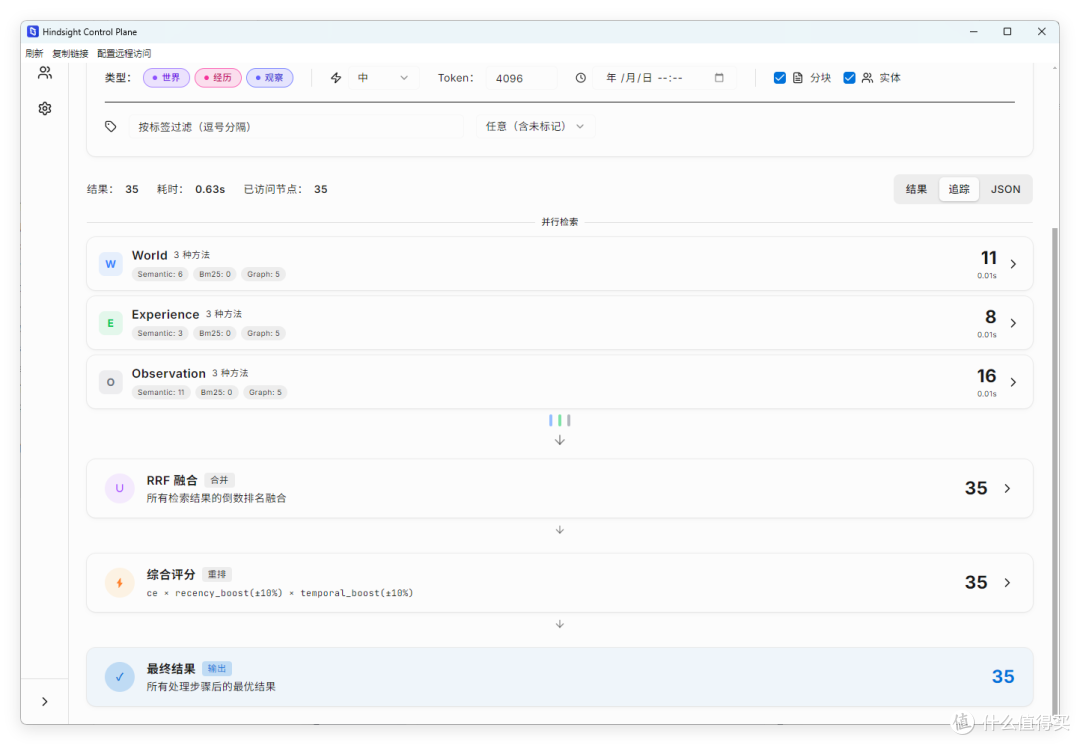Expand the Observation row chevron
This screenshot has width=1080, height=745.
pyautogui.click(x=1013, y=382)
